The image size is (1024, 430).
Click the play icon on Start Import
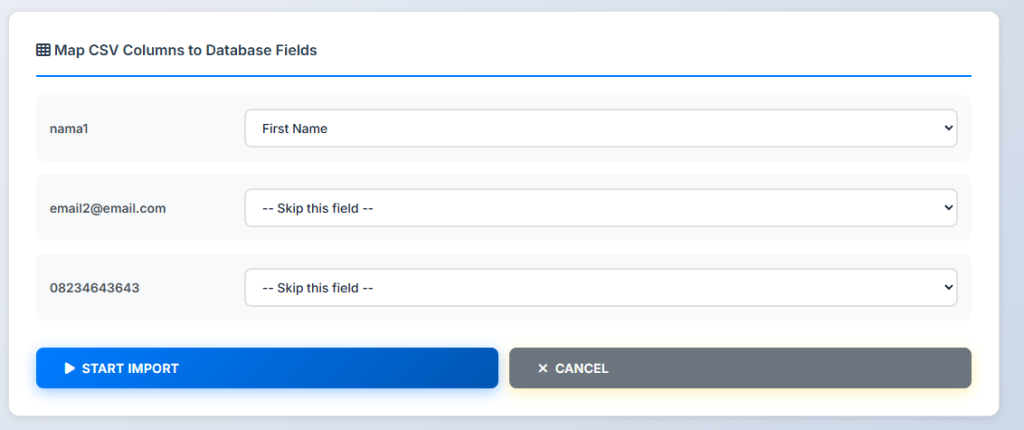70,368
